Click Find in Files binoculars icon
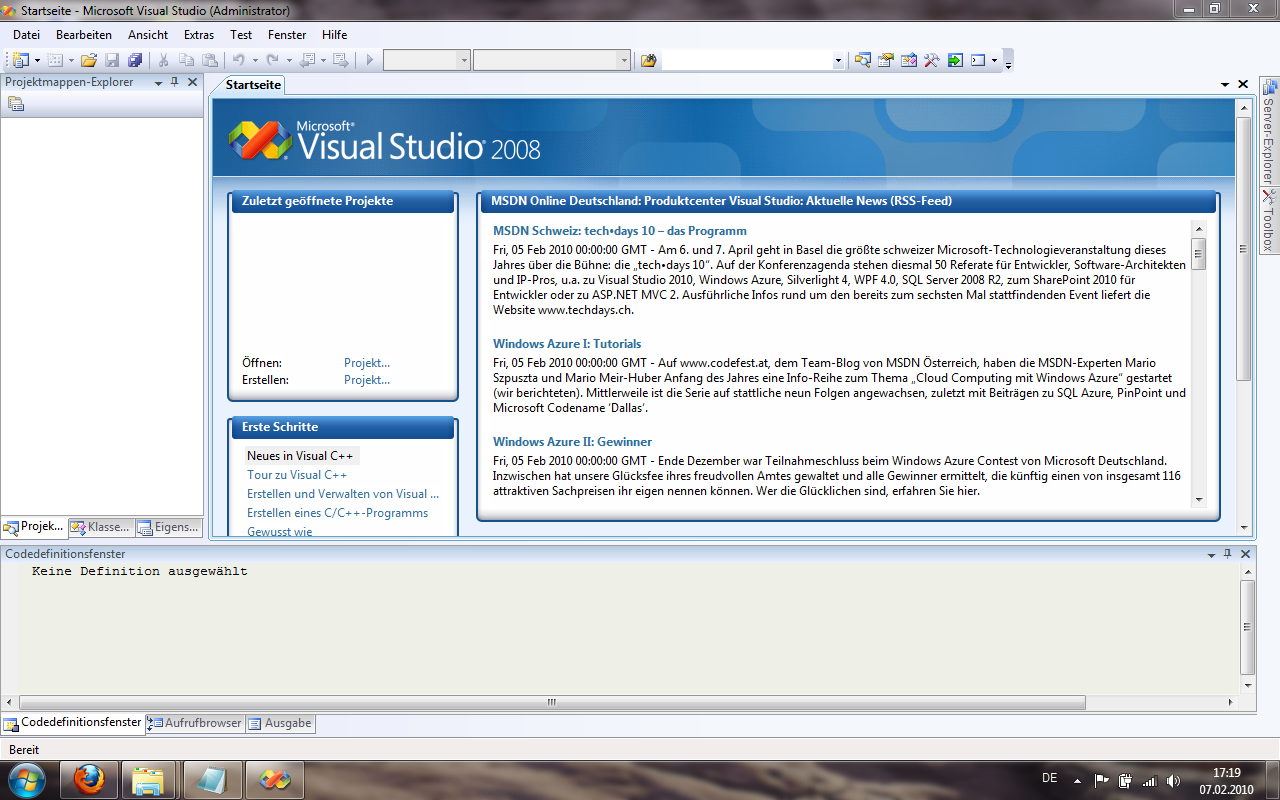The image size is (1280, 800). click(x=648, y=60)
